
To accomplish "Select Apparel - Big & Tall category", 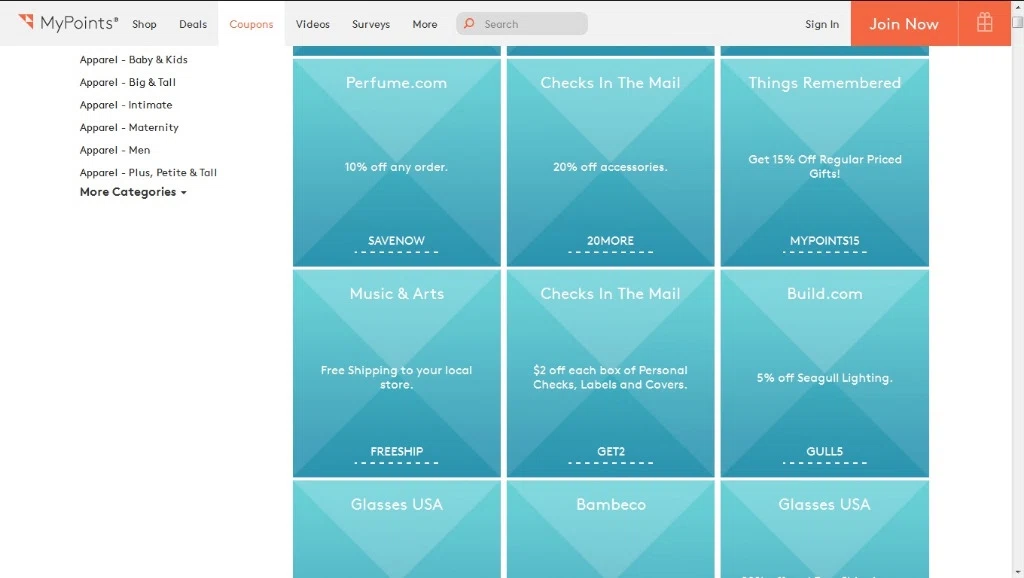I will coord(127,82).
